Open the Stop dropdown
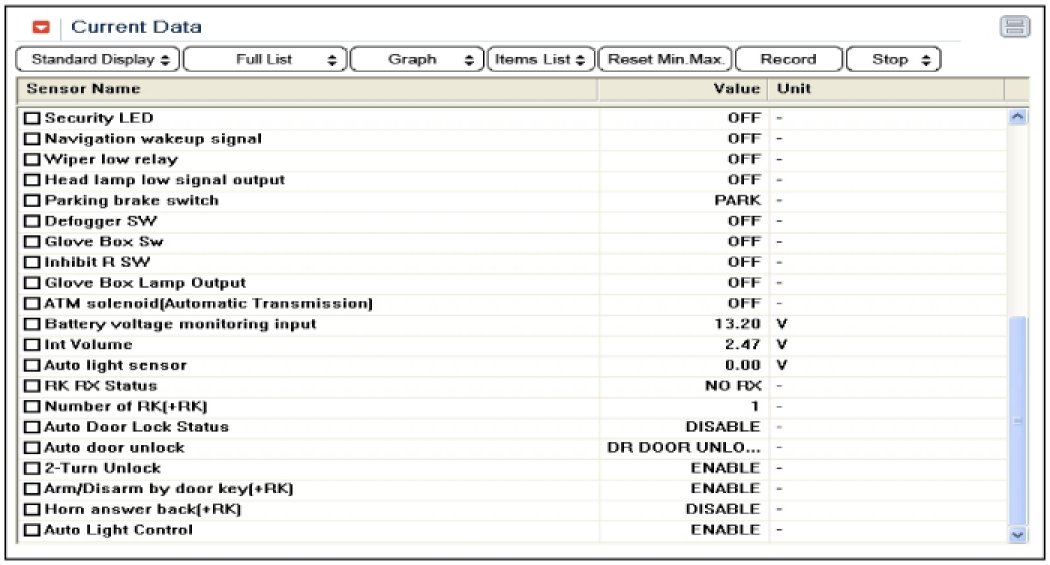The width and height of the screenshot is (1050, 565). (894, 60)
